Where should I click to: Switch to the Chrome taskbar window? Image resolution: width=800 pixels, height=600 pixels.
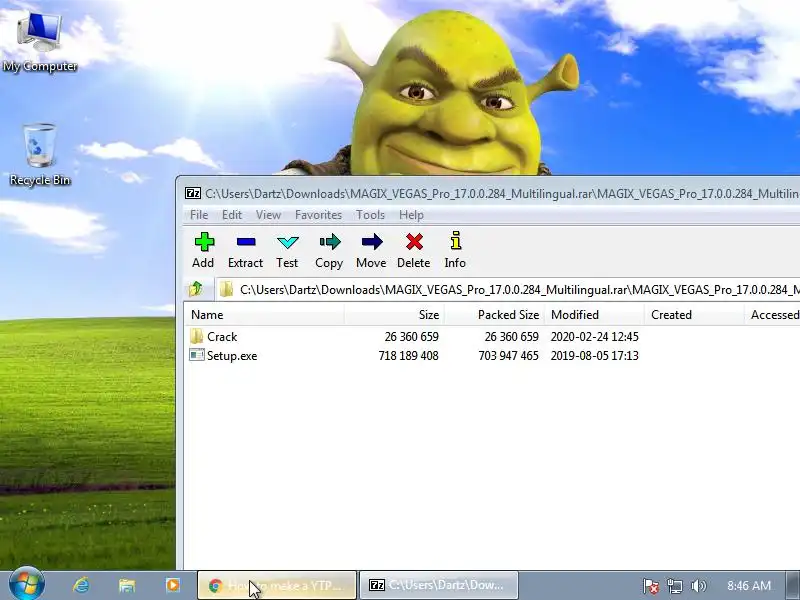[277, 585]
